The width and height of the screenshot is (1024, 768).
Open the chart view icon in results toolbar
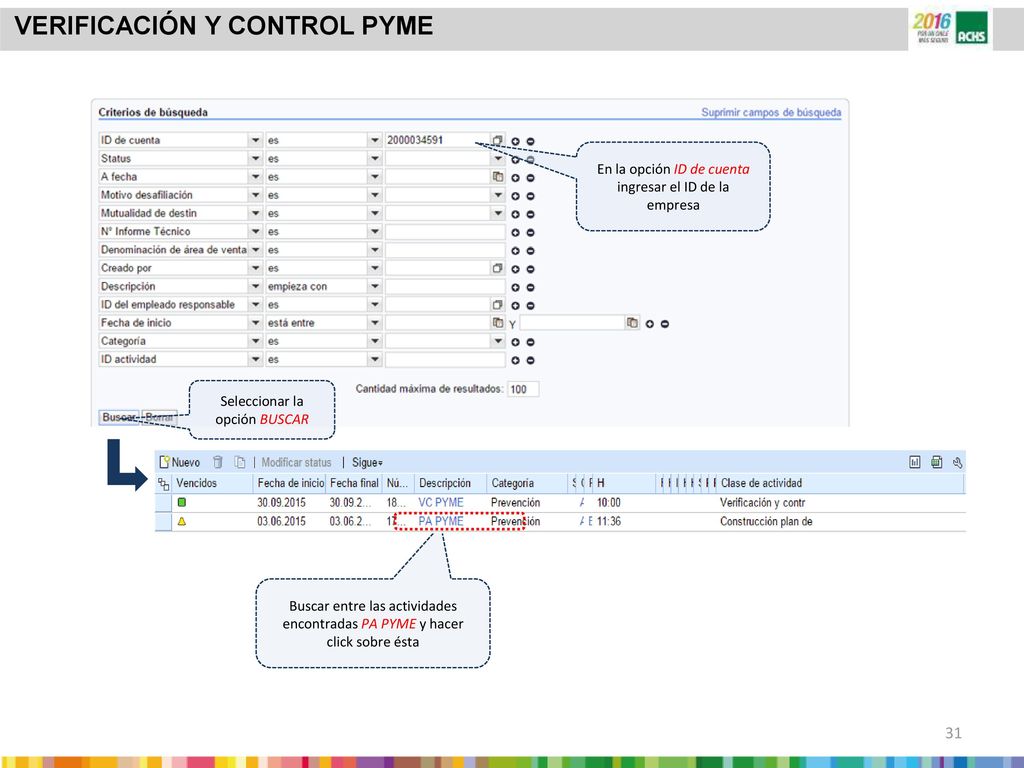(x=915, y=462)
